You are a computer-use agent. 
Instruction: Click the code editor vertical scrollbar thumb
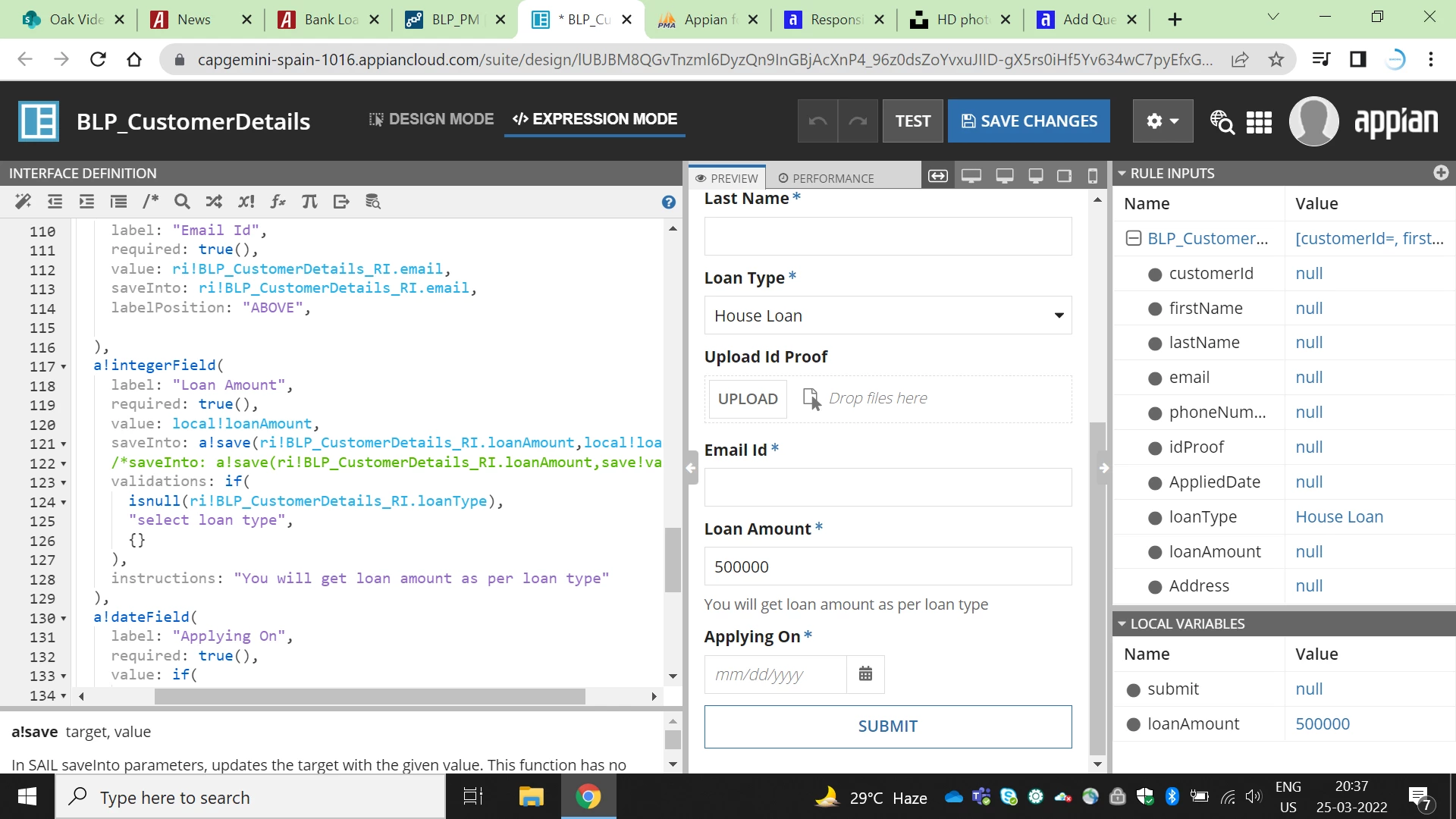point(673,559)
